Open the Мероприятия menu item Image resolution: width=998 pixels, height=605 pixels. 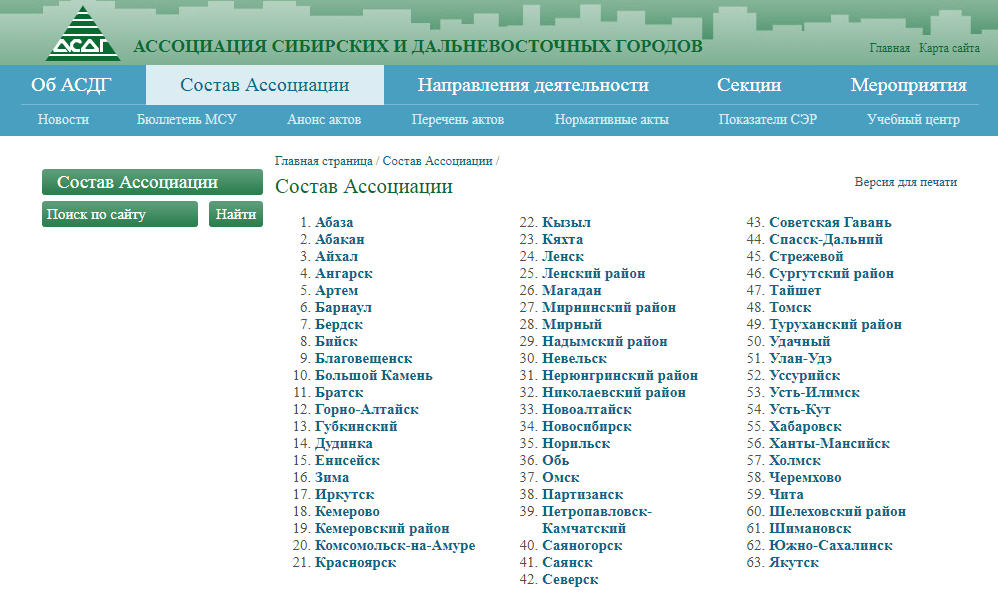pyautogui.click(x=908, y=85)
